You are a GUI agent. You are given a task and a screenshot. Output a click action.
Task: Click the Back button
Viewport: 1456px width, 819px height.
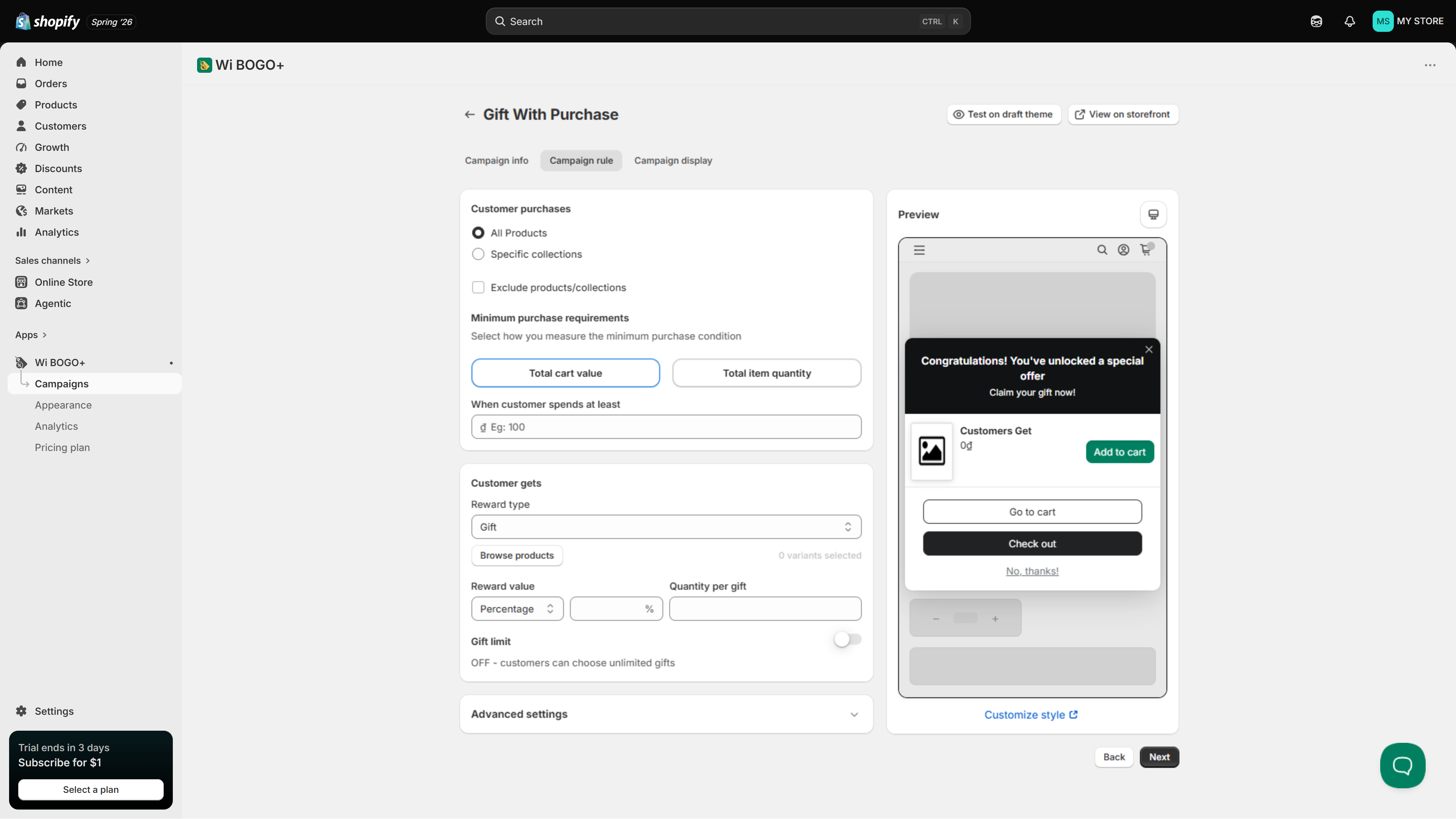[1114, 757]
